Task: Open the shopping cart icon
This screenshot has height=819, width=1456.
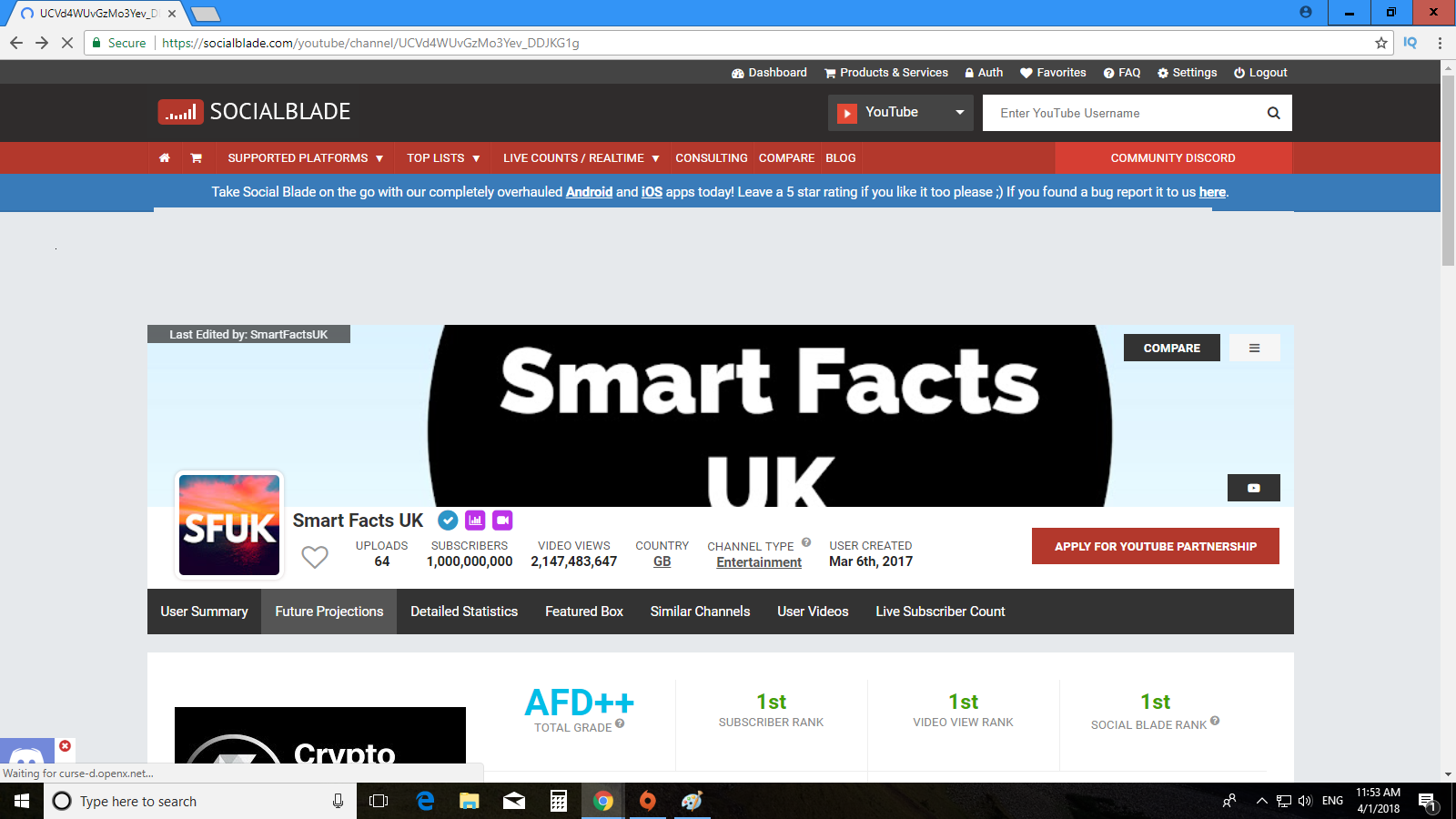Action: point(196,158)
